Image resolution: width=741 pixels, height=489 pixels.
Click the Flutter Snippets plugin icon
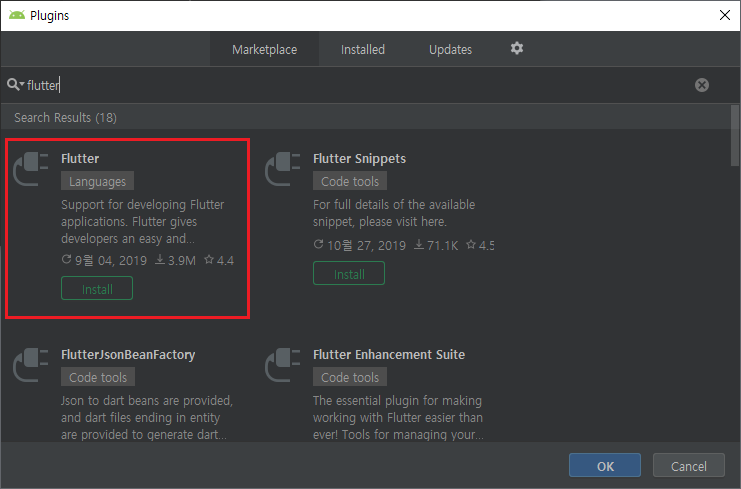tap(283, 169)
